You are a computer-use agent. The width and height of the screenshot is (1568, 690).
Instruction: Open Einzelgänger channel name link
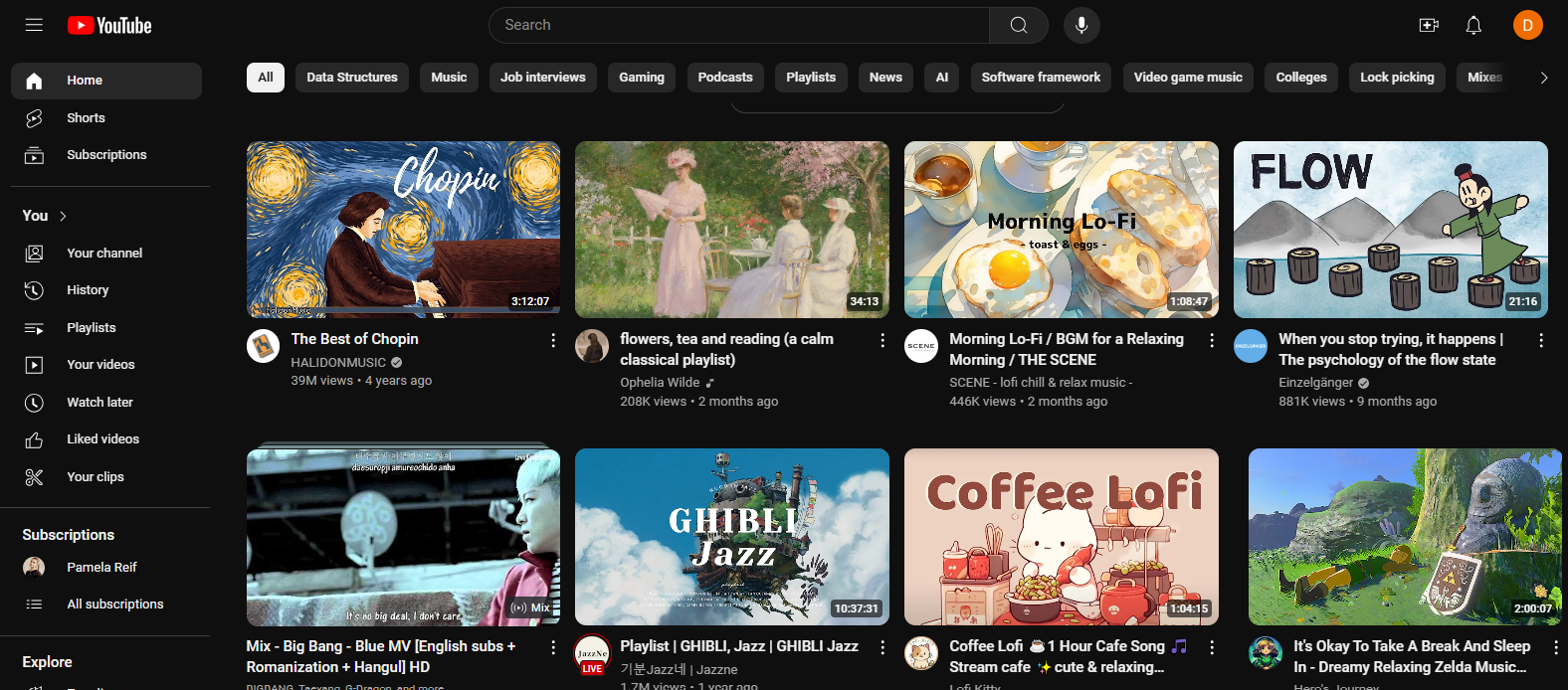(1316, 383)
